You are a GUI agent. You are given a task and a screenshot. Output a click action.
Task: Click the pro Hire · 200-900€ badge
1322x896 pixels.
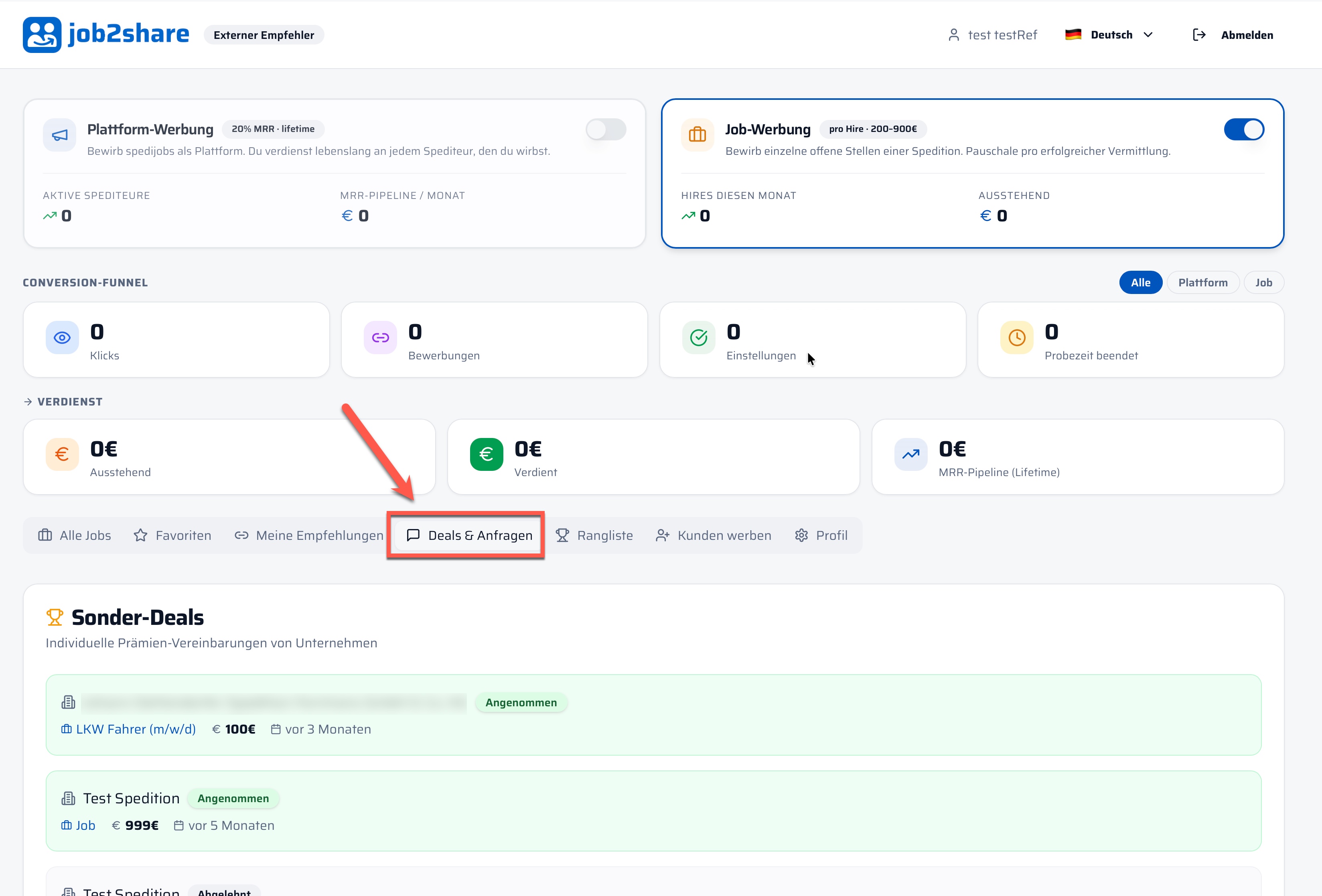click(x=873, y=129)
